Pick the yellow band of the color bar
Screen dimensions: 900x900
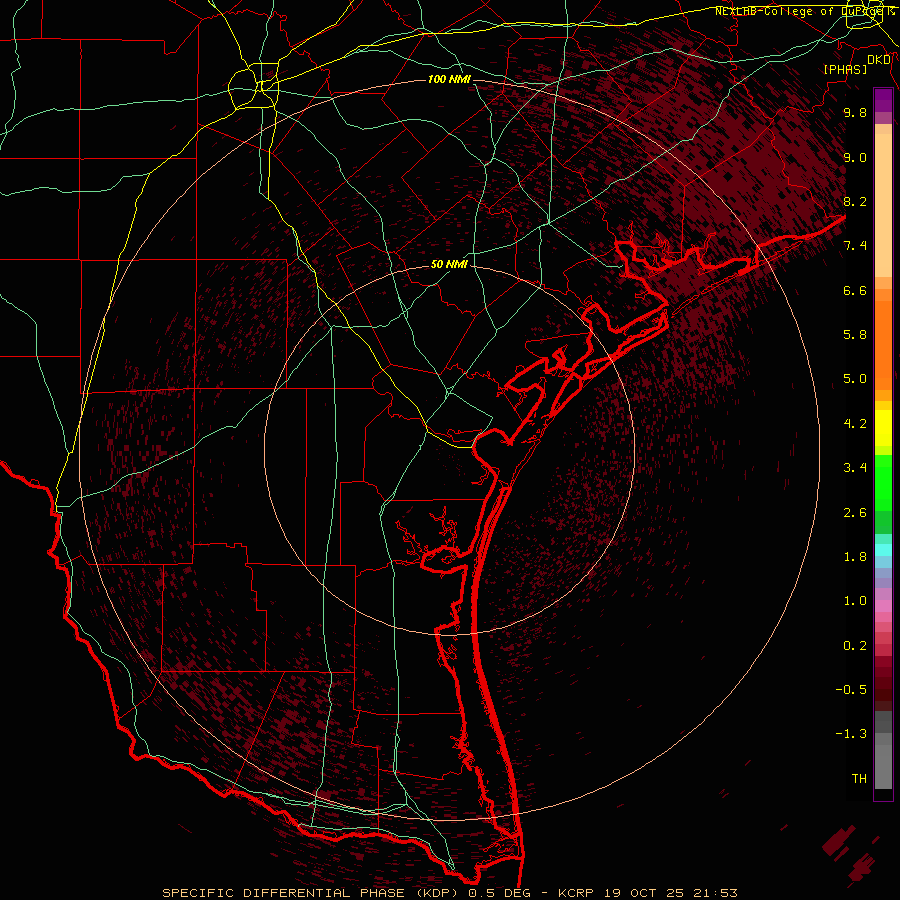click(883, 428)
